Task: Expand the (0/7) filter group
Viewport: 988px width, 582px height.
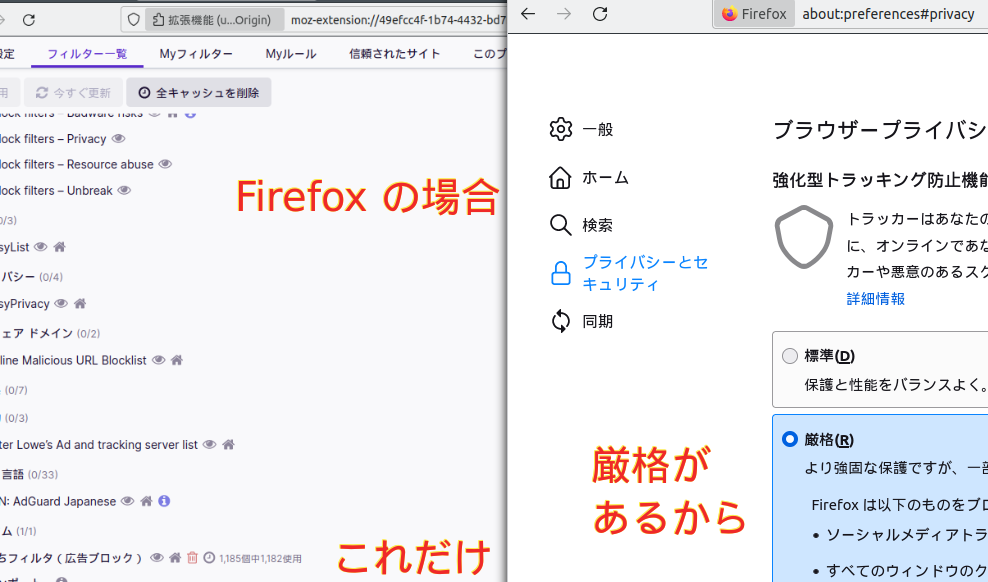Action: [x=14, y=390]
